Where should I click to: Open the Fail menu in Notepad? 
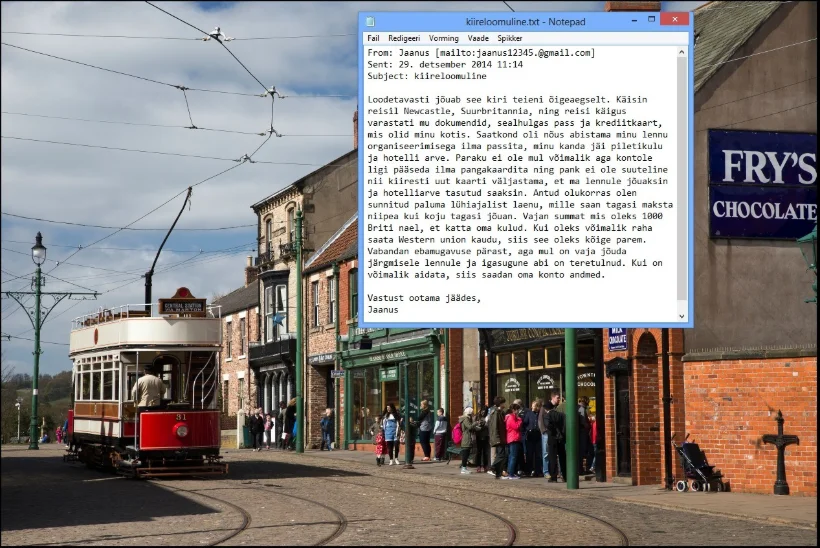[373, 38]
